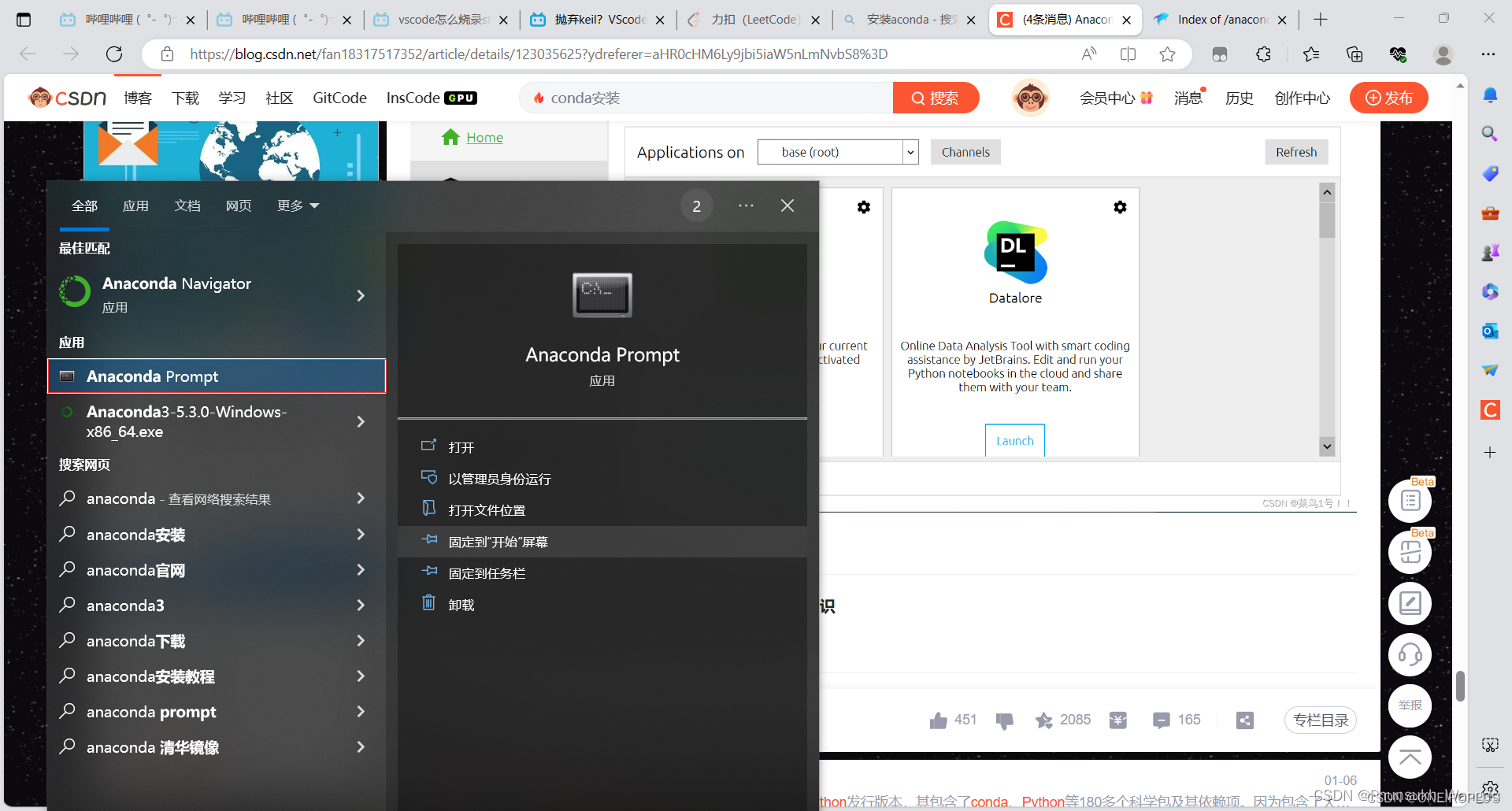Open the CSDN user avatar
1512x811 pixels.
click(1030, 98)
